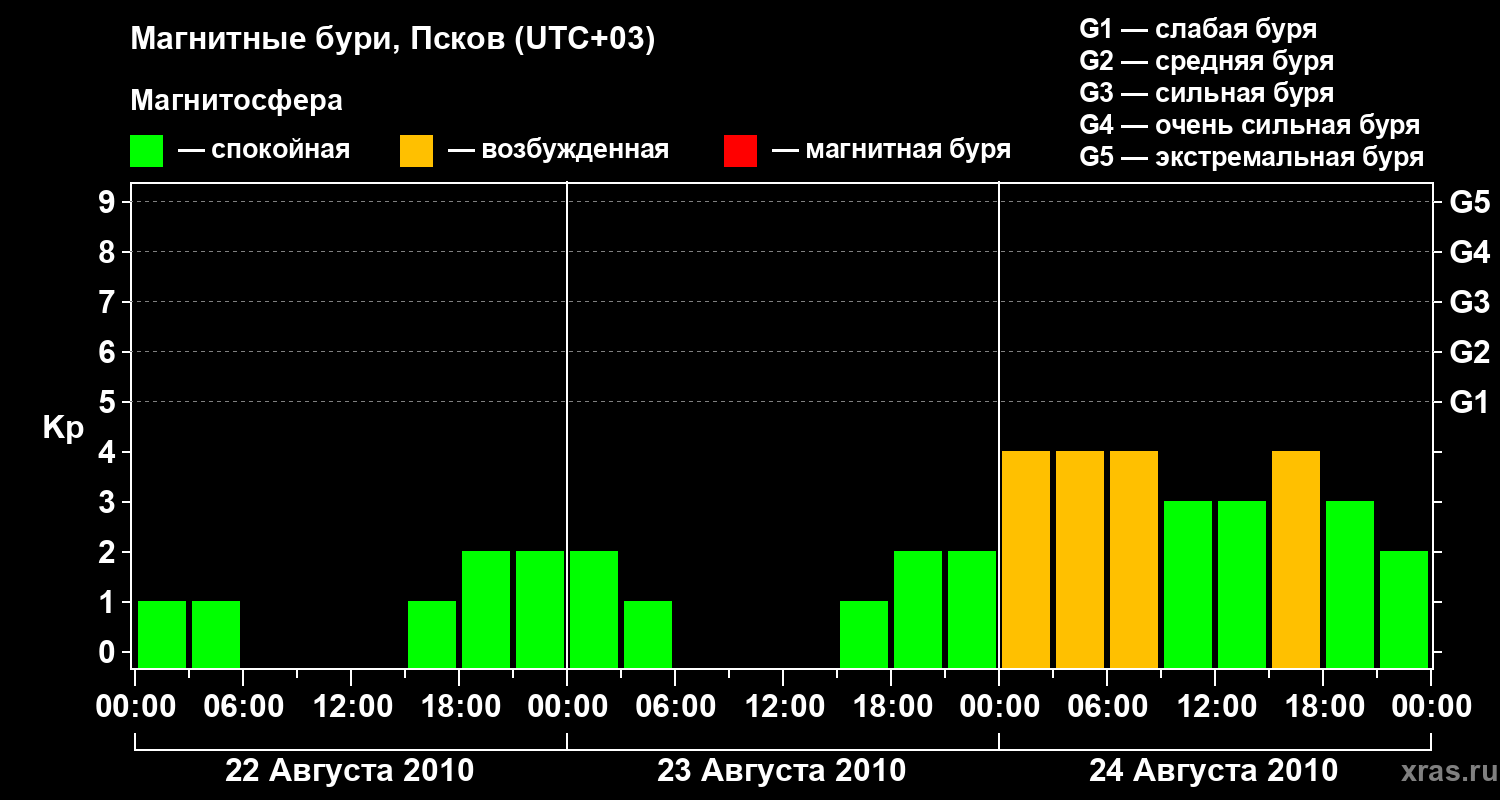Click the right-axis 'G3' storm level label
The height and width of the screenshot is (800, 1500).
pyautogui.click(x=1469, y=302)
